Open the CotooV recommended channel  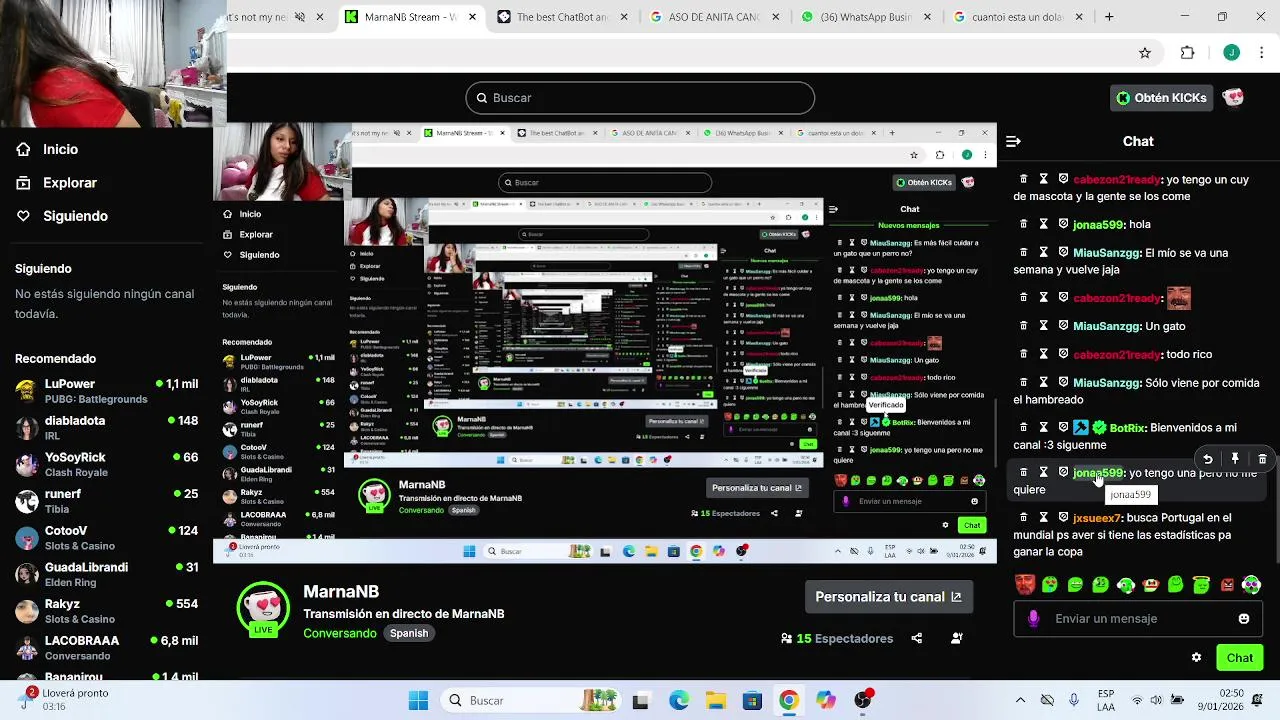106,538
